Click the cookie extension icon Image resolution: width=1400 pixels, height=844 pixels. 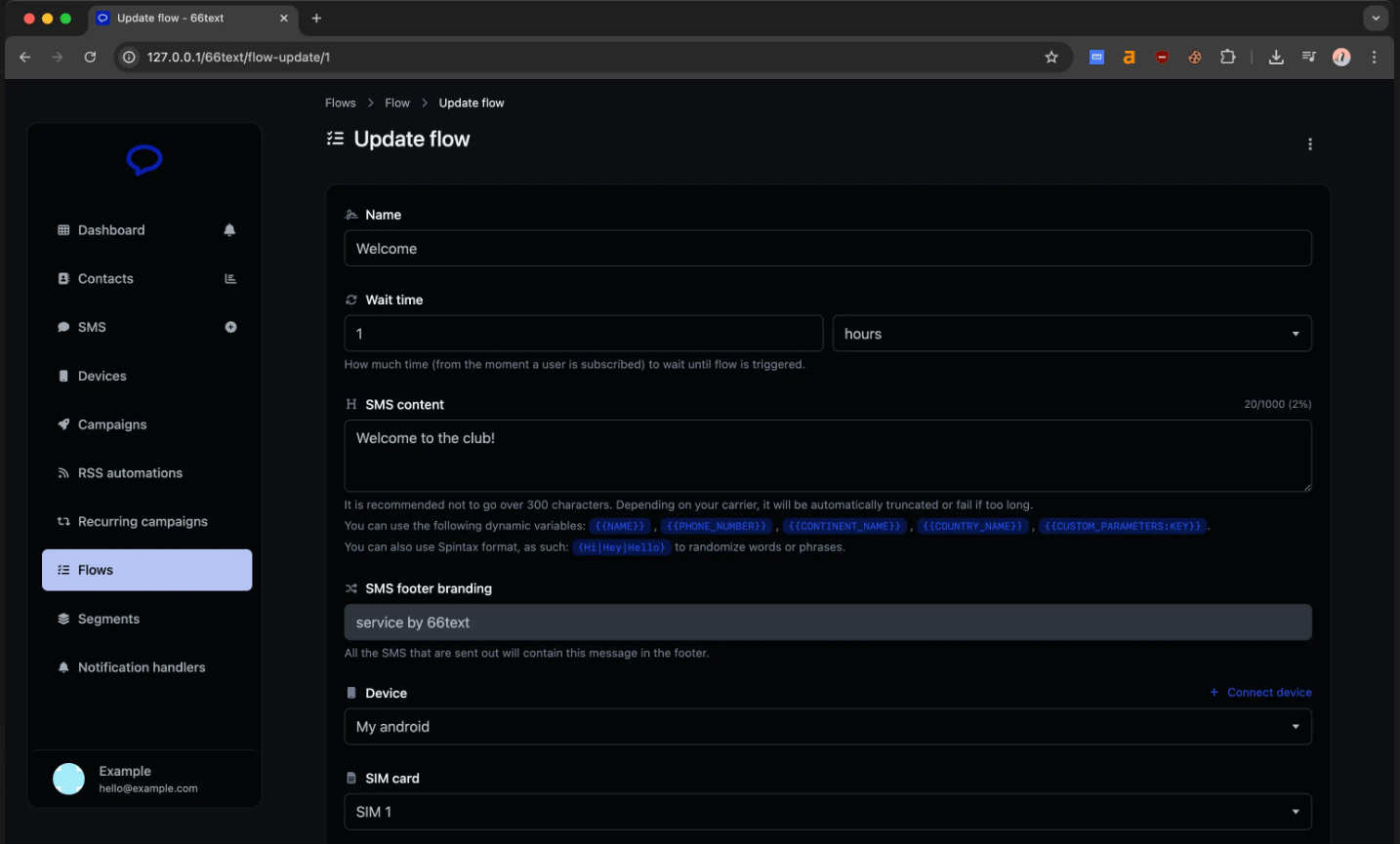coord(1194,58)
